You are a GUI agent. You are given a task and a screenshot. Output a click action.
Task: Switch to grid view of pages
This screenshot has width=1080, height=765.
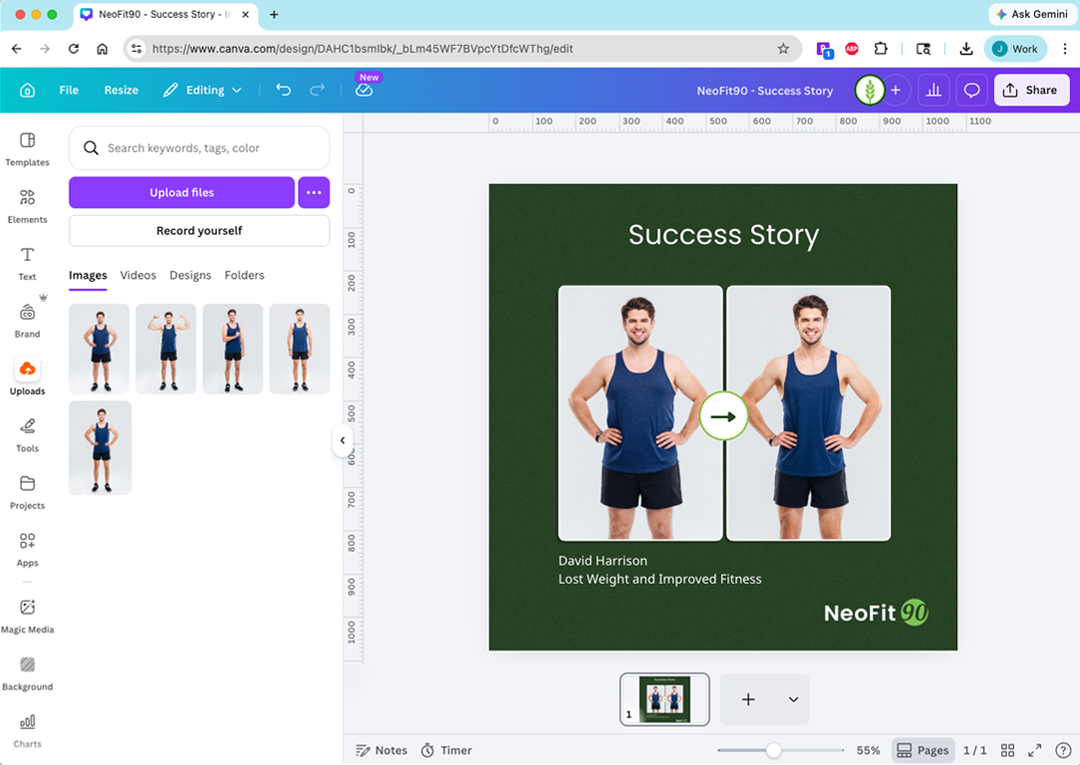(x=1008, y=750)
